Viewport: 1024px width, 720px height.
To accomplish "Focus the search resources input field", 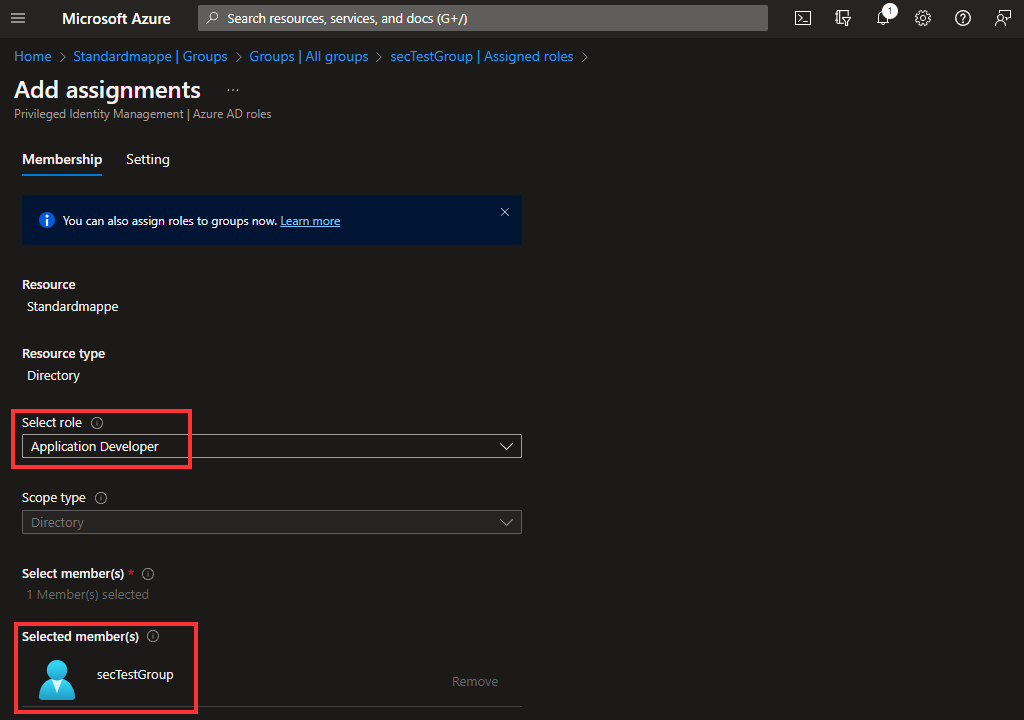I will [483, 18].
